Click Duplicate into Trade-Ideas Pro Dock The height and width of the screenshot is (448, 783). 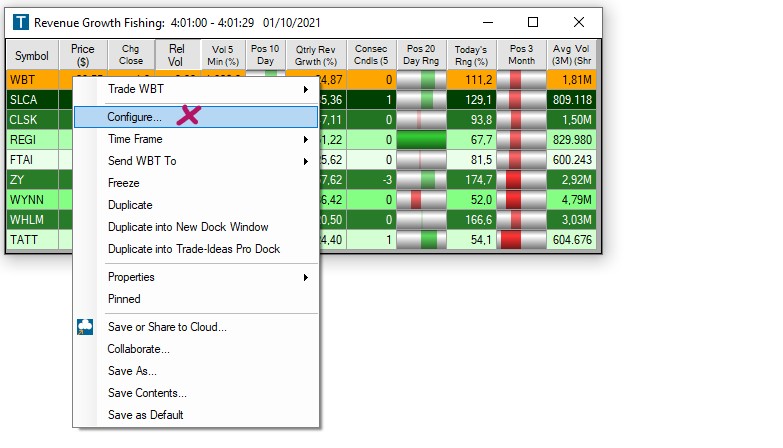tap(194, 249)
